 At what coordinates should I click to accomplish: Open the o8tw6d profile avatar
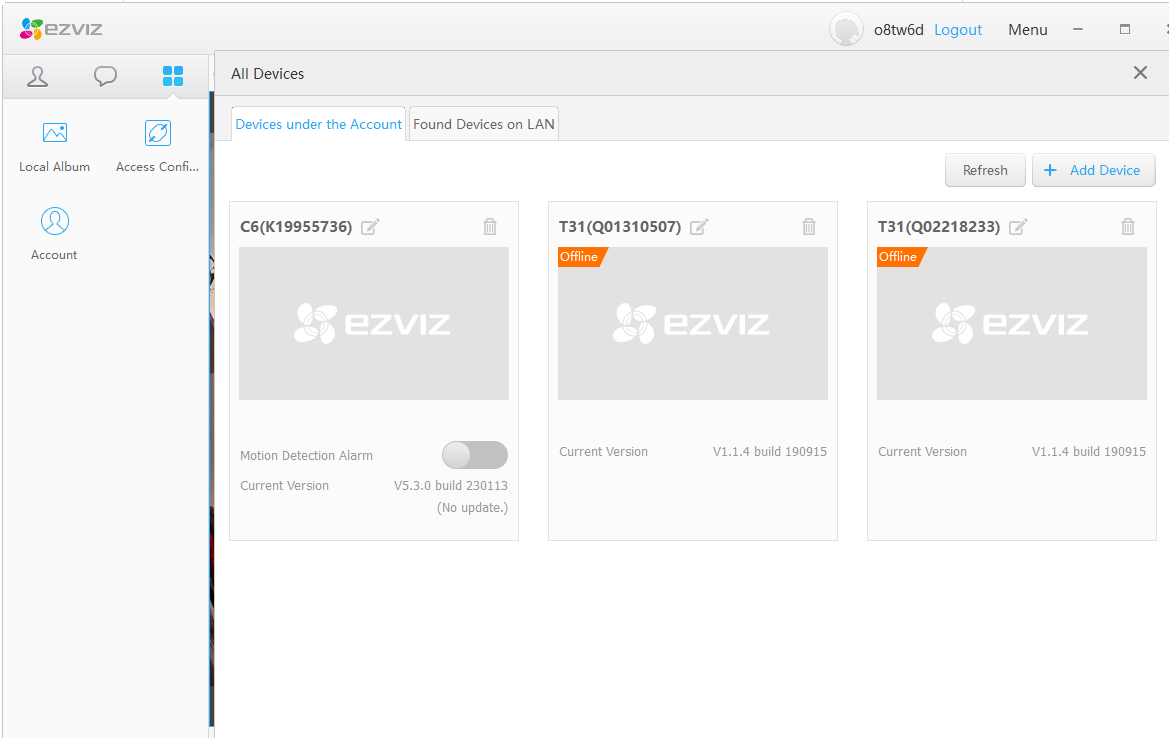[845, 29]
